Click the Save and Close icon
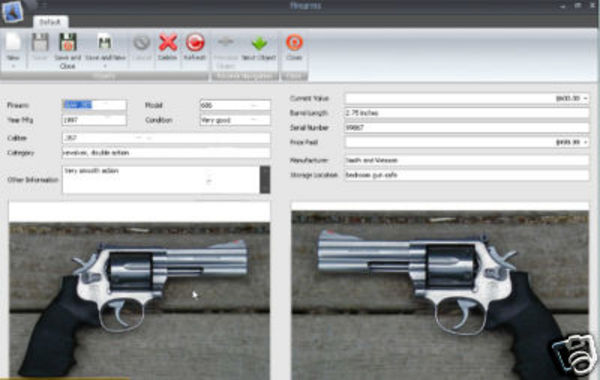 point(68,42)
